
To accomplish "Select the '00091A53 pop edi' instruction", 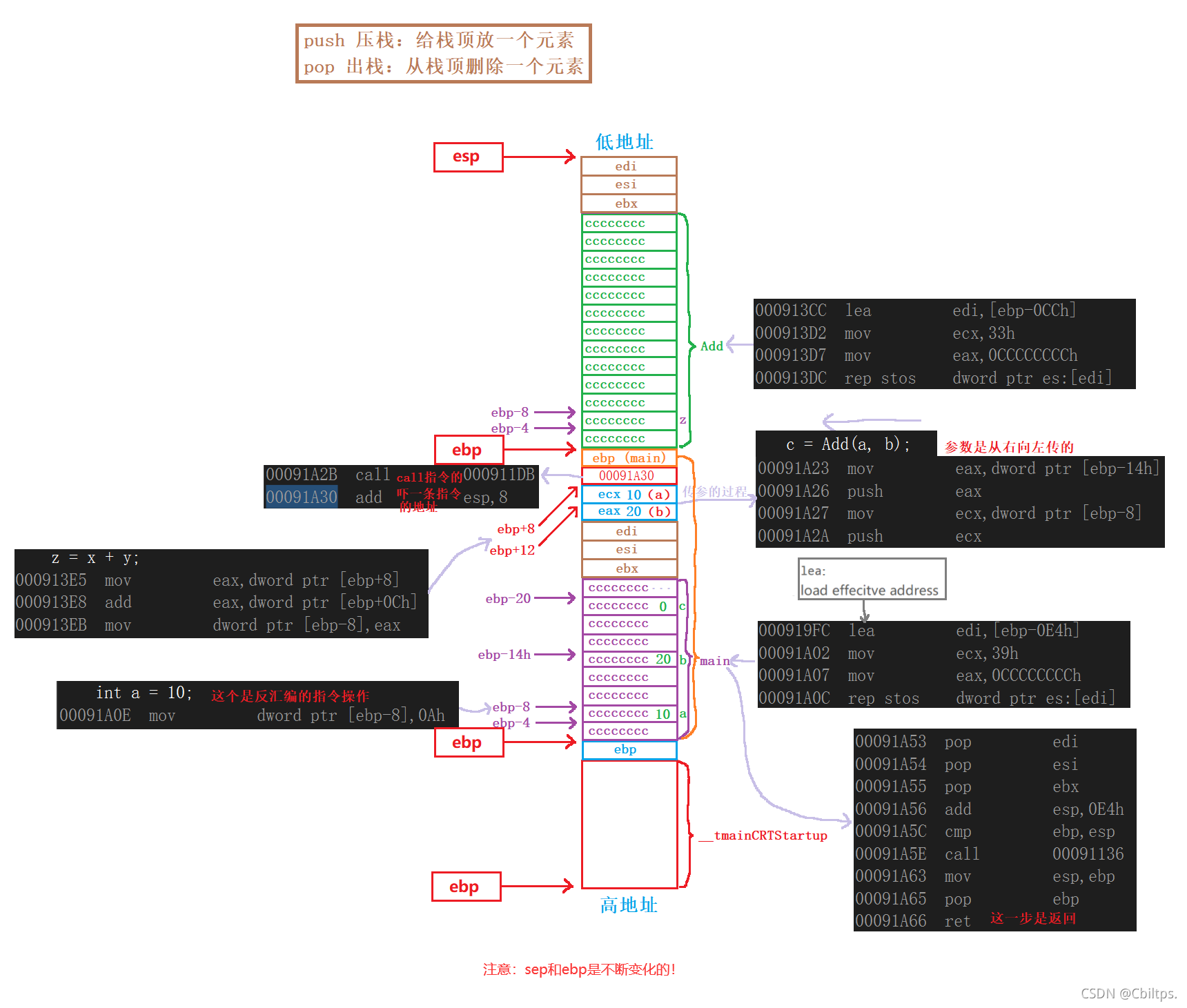I will [x=967, y=742].
